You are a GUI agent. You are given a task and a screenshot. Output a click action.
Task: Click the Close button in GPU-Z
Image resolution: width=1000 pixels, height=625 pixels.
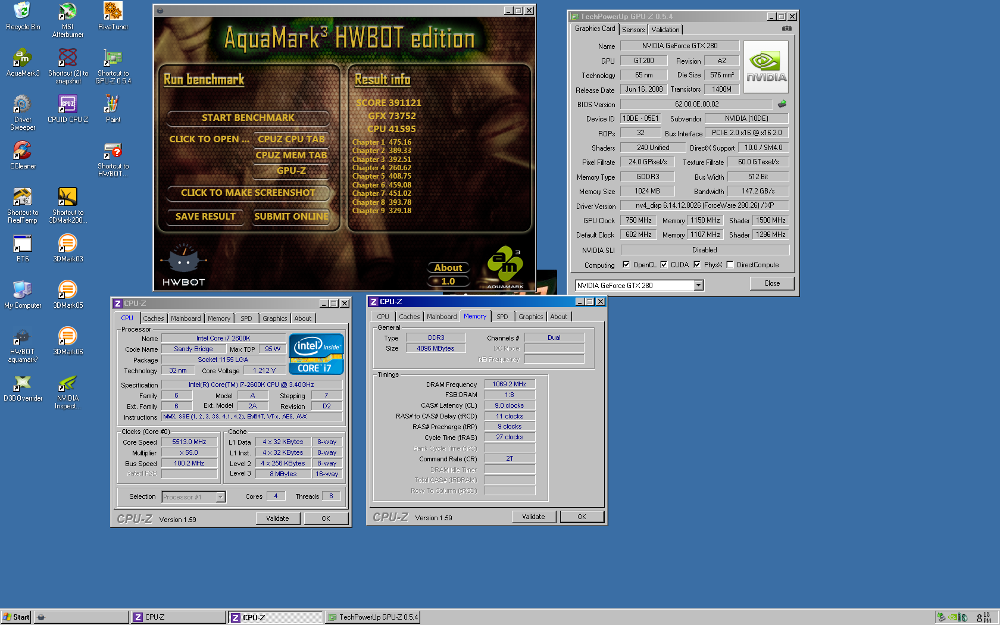(772, 283)
